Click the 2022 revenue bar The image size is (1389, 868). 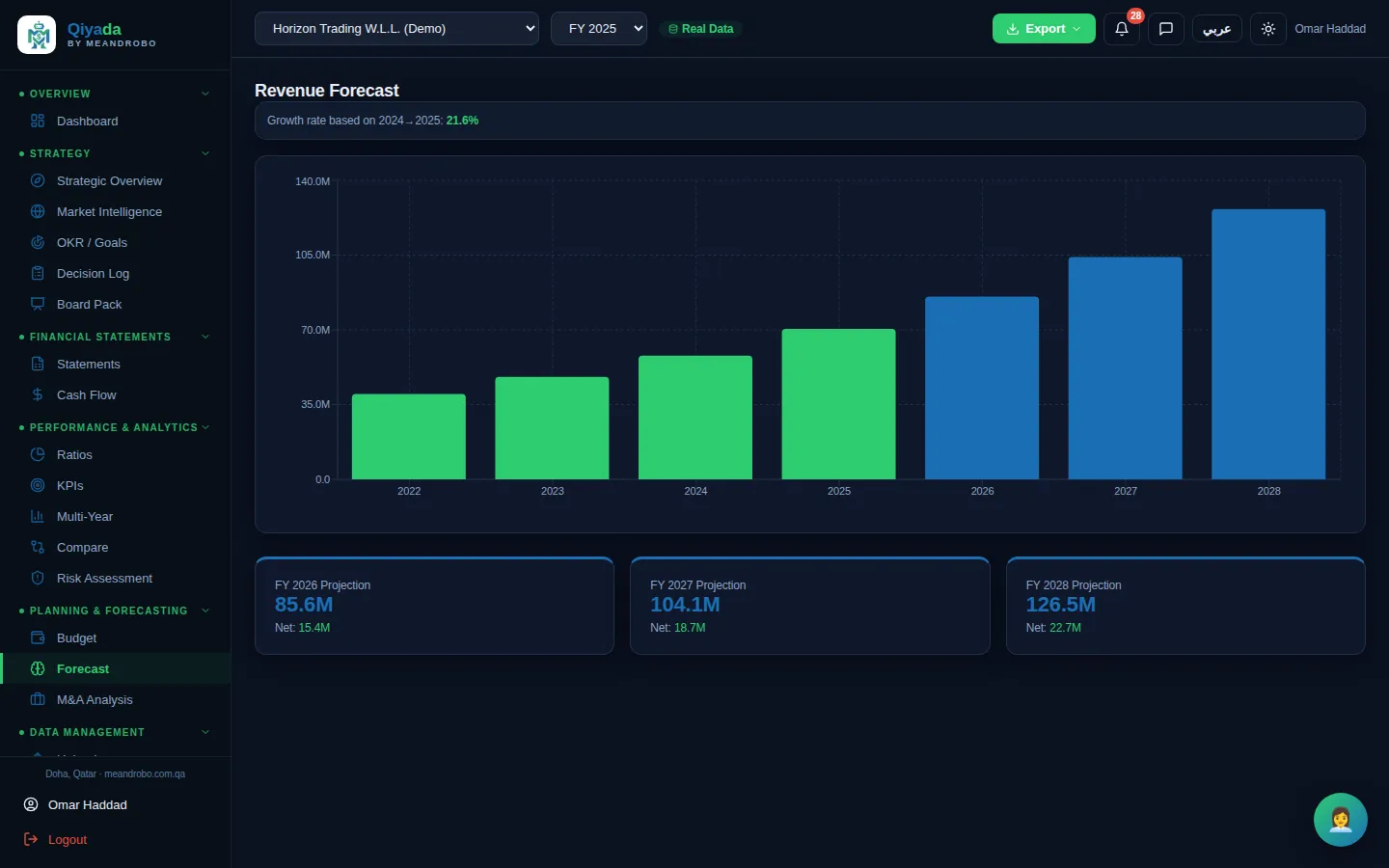pos(409,437)
